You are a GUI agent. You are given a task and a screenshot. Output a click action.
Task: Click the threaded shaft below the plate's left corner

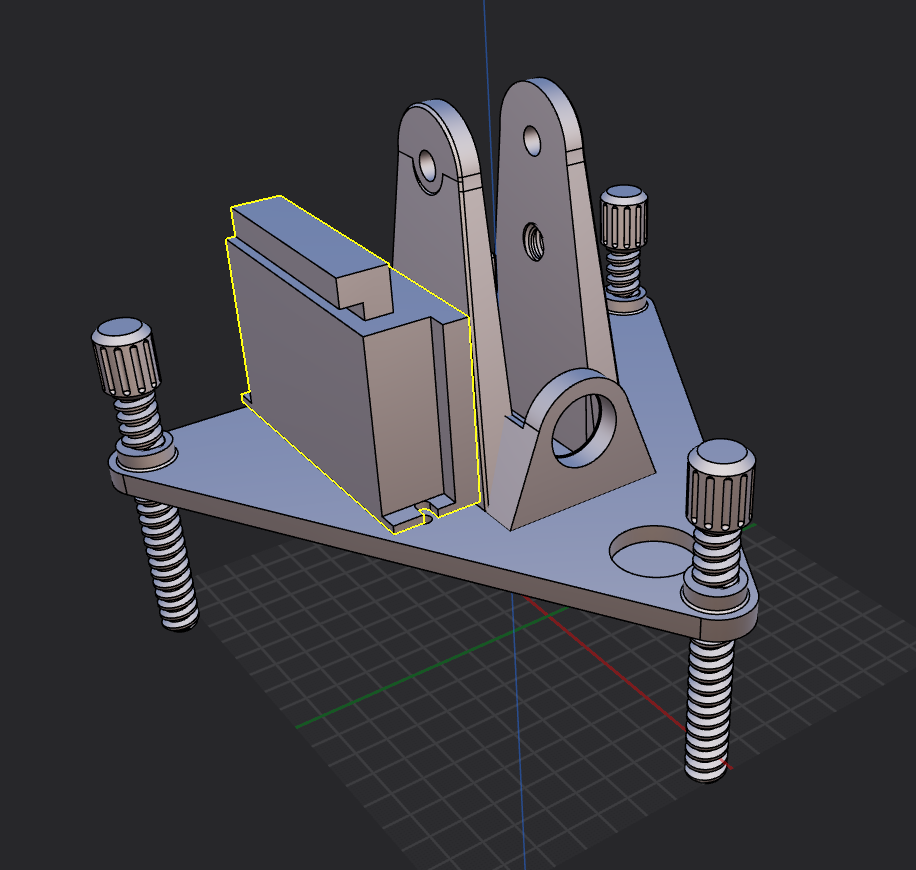167,564
